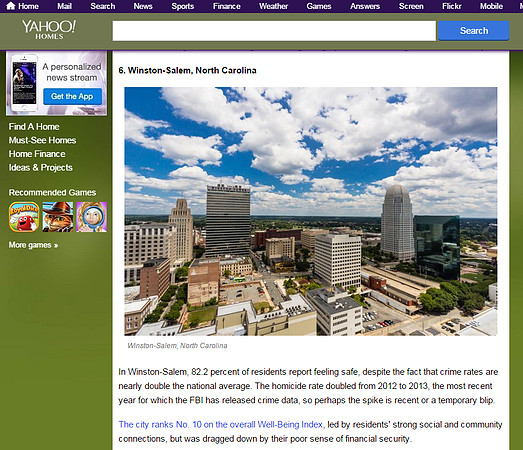Go to News in the top navigation
This screenshot has width=523, height=450.
coord(143,6)
